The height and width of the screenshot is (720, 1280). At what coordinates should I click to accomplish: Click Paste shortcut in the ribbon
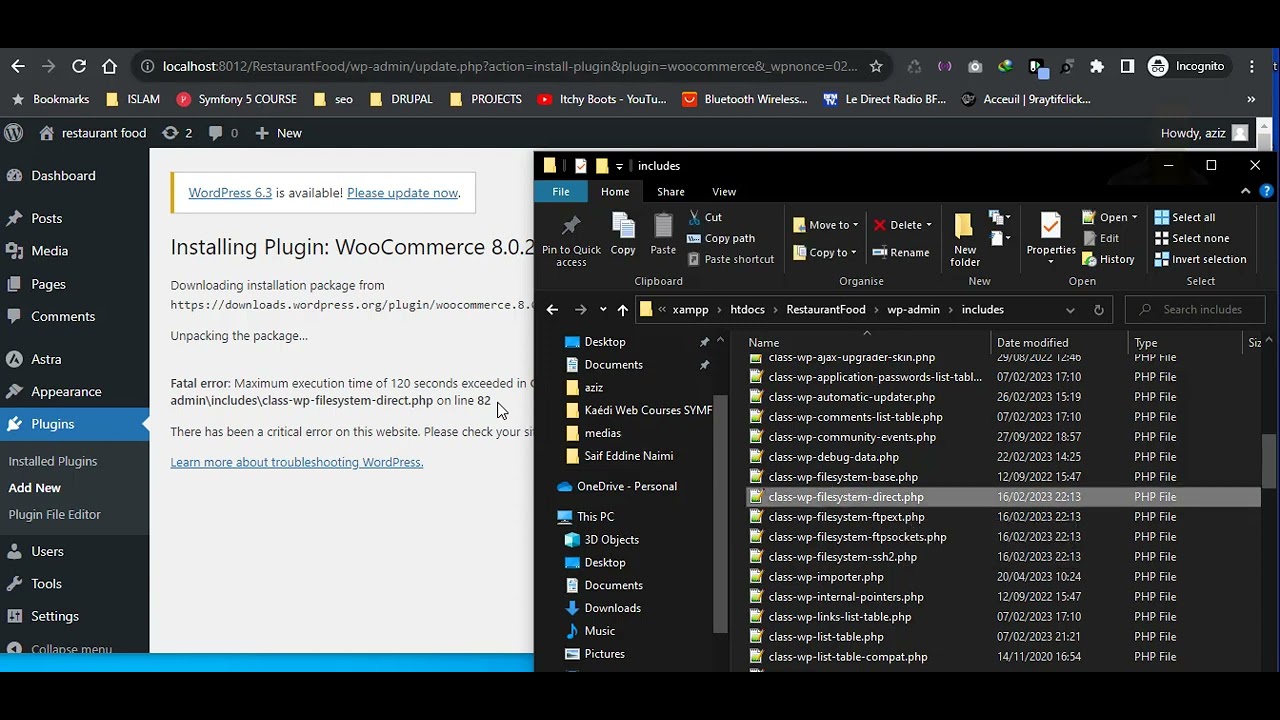point(730,259)
